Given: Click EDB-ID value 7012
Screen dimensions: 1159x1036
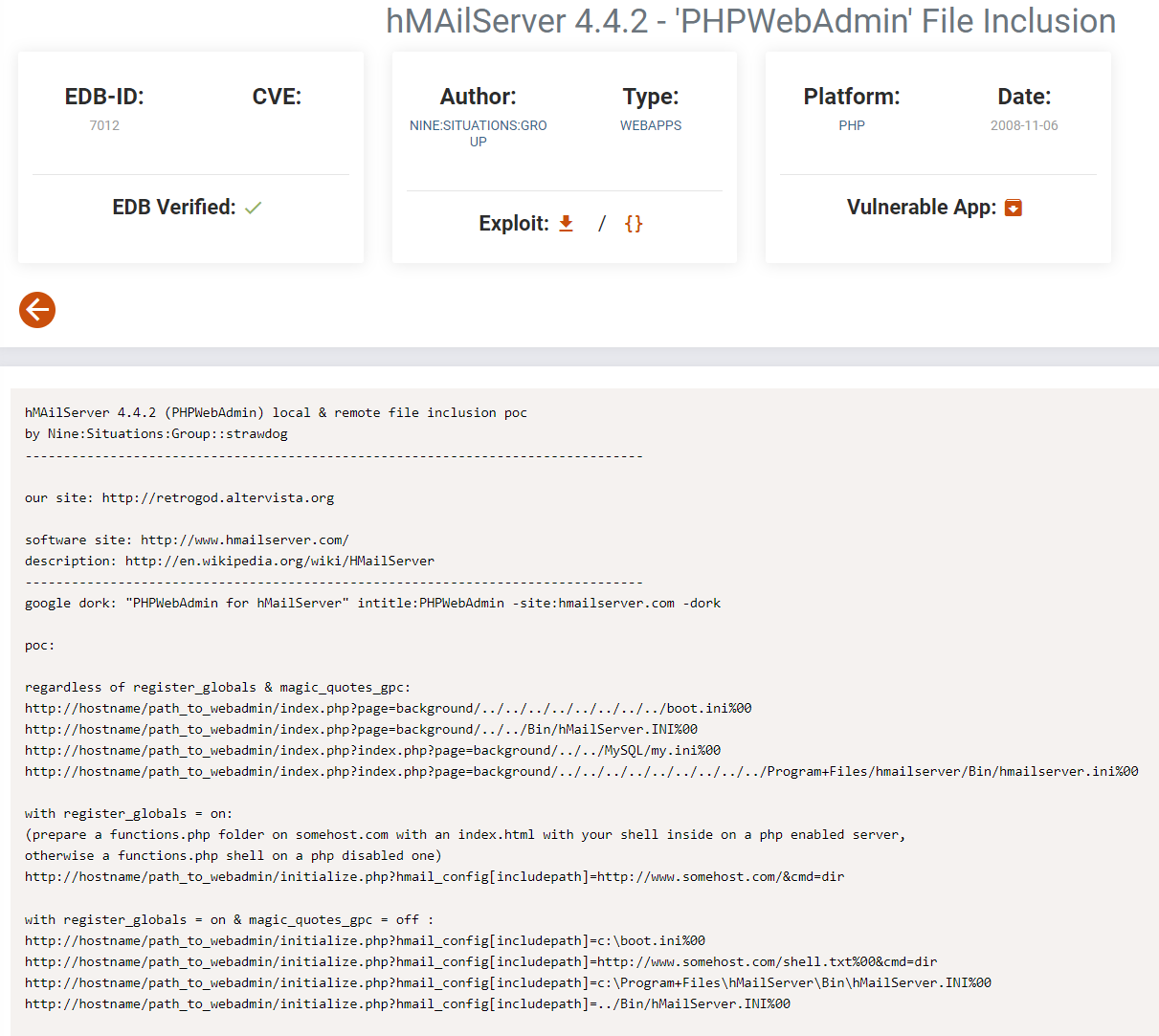Looking at the screenshot, I should click(104, 125).
